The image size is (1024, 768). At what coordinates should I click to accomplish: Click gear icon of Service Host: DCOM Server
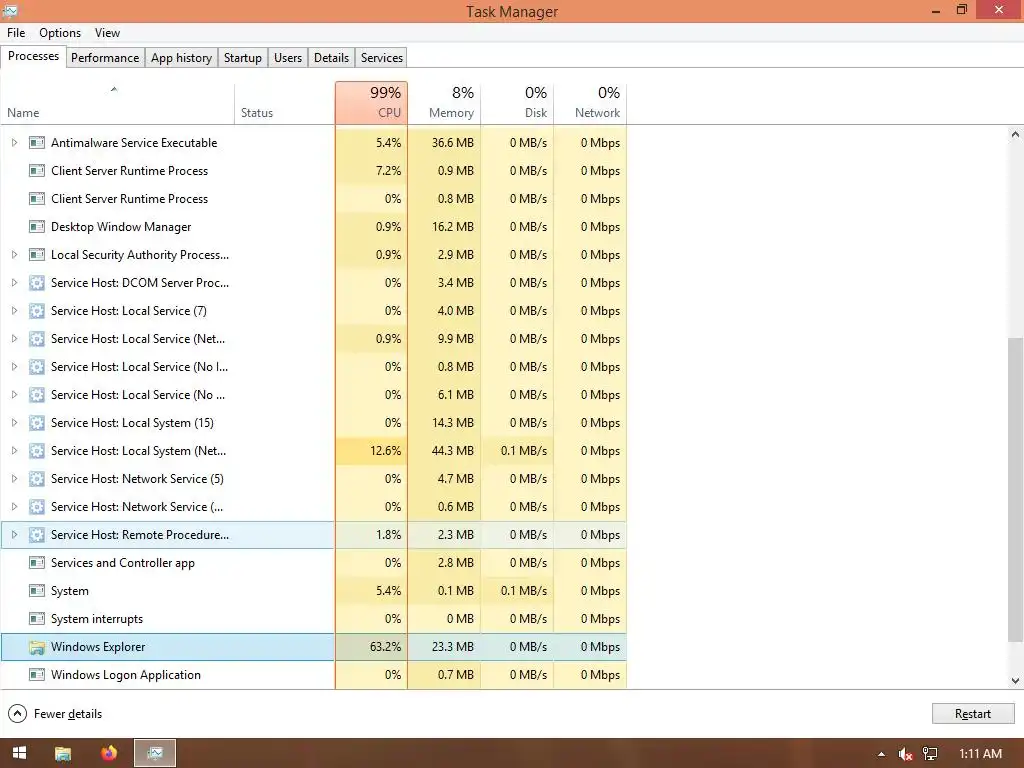pyautogui.click(x=37, y=283)
